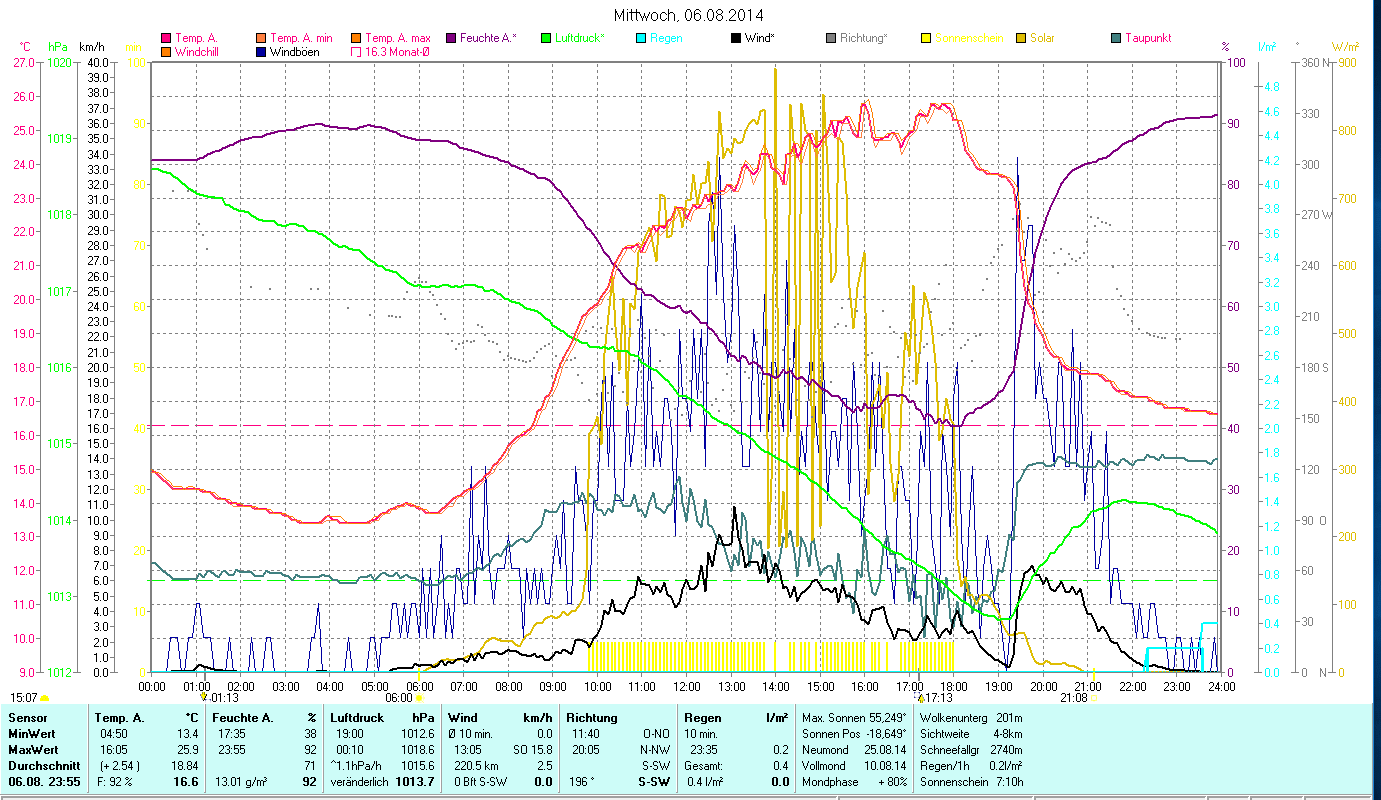Click the Windböen legend label
The width and height of the screenshot is (1381, 800).
pyautogui.click(x=295, y=51)
